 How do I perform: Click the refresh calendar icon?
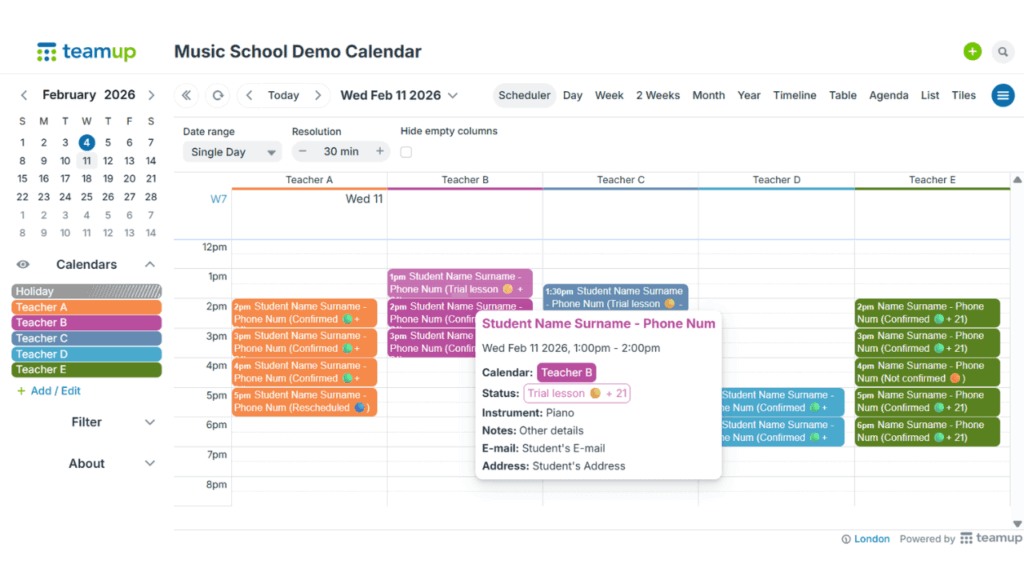click(217, 96)
